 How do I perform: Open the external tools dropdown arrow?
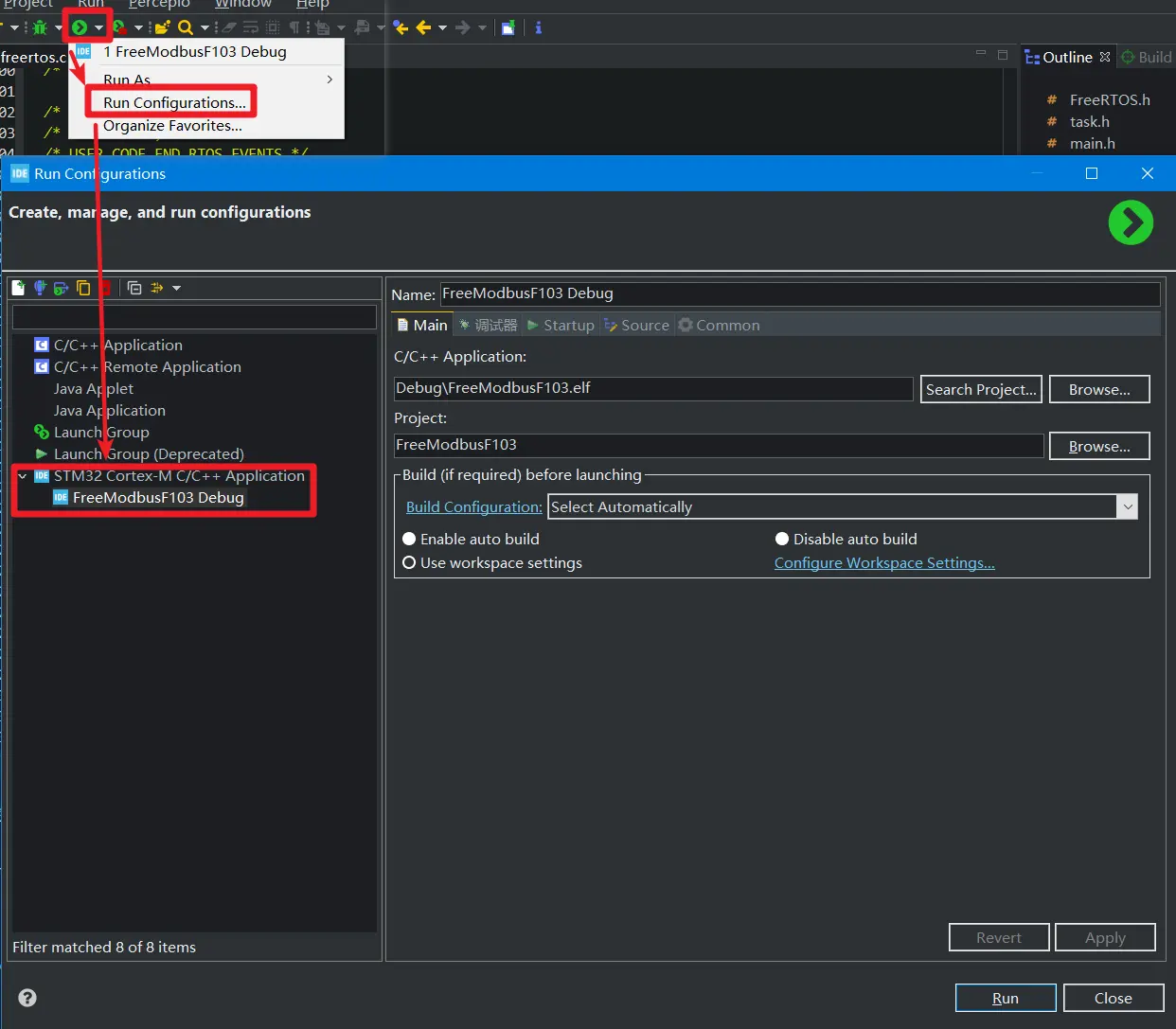coord(138,28)
